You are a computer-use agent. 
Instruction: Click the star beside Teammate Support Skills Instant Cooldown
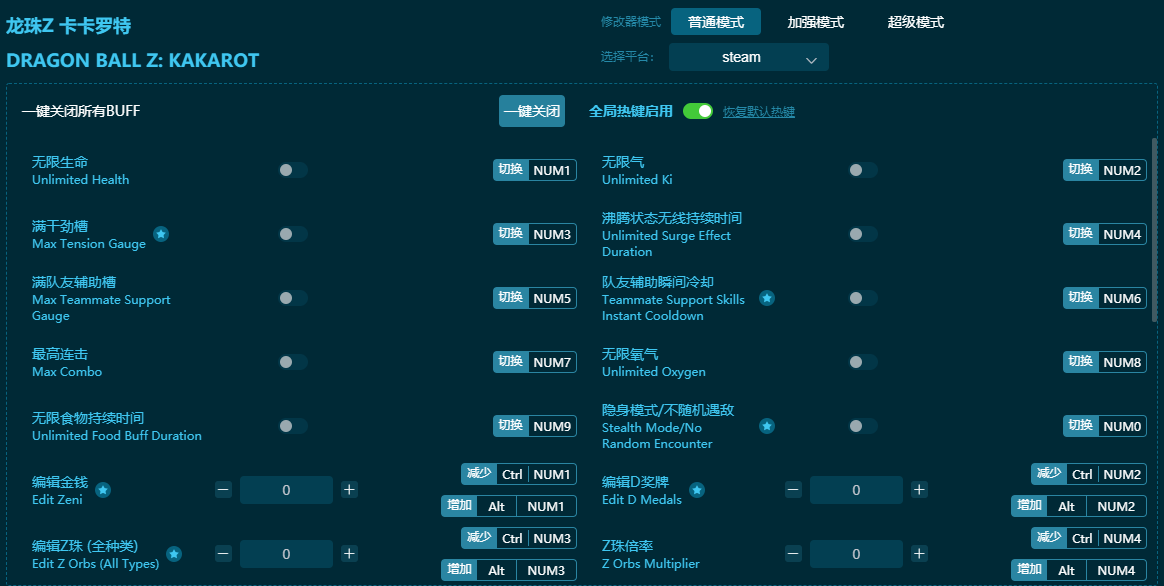click(766, 298)
